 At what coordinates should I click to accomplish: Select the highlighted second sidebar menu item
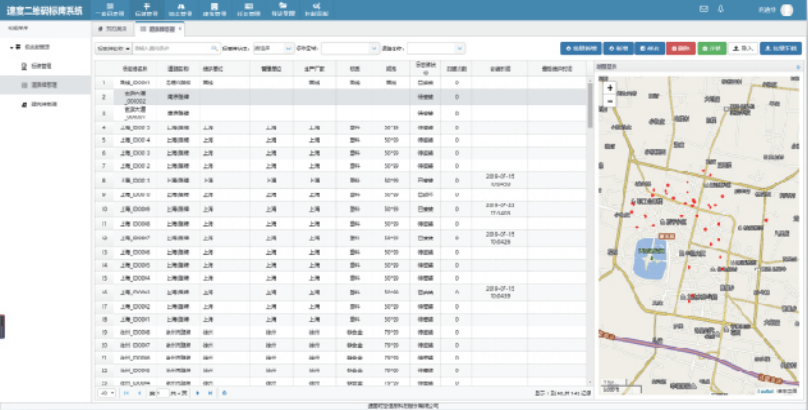click(x=45, y=85)
